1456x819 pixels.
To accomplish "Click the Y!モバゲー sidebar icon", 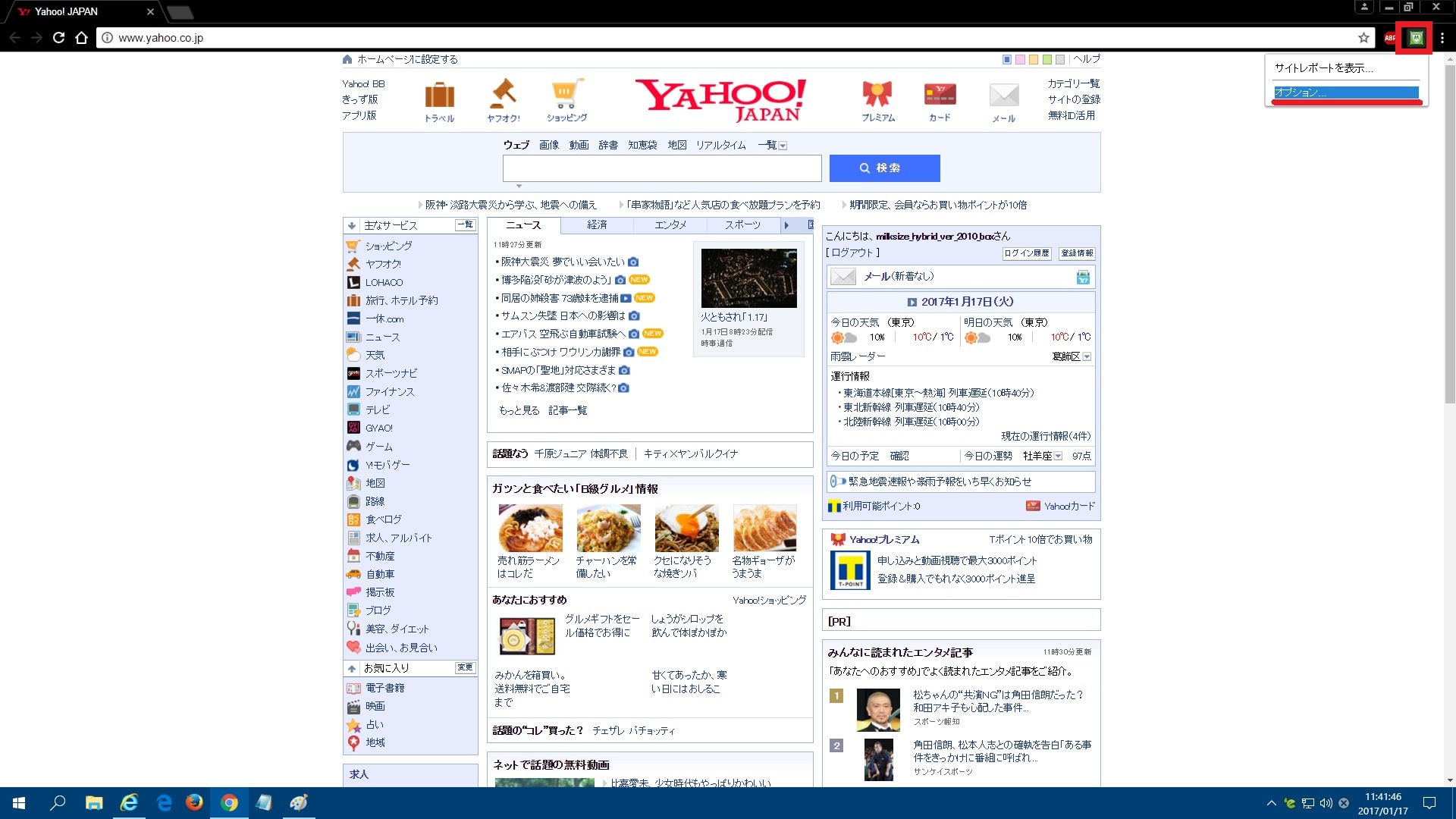I will (353, 465).
